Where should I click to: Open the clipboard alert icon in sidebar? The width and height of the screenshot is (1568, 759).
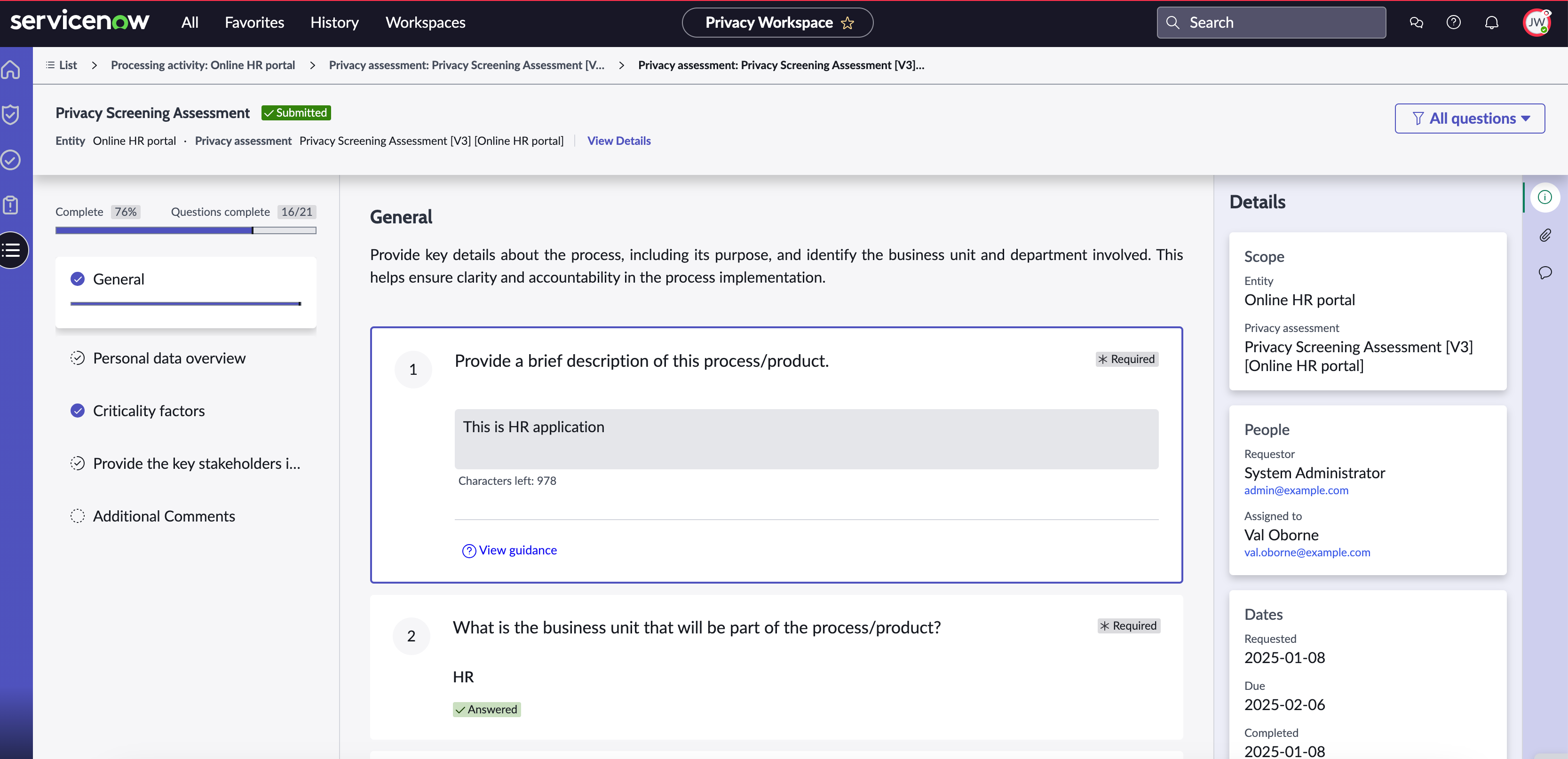click(x=11, y=205)
